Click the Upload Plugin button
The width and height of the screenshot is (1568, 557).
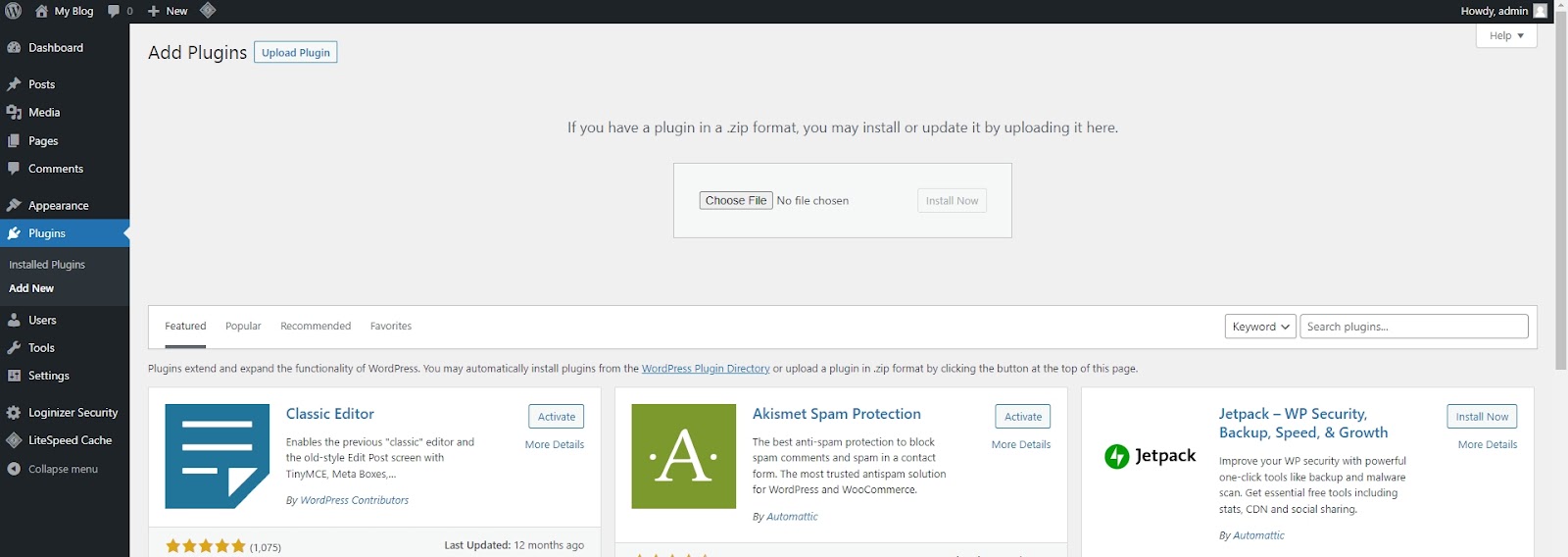tap(295, 52)
